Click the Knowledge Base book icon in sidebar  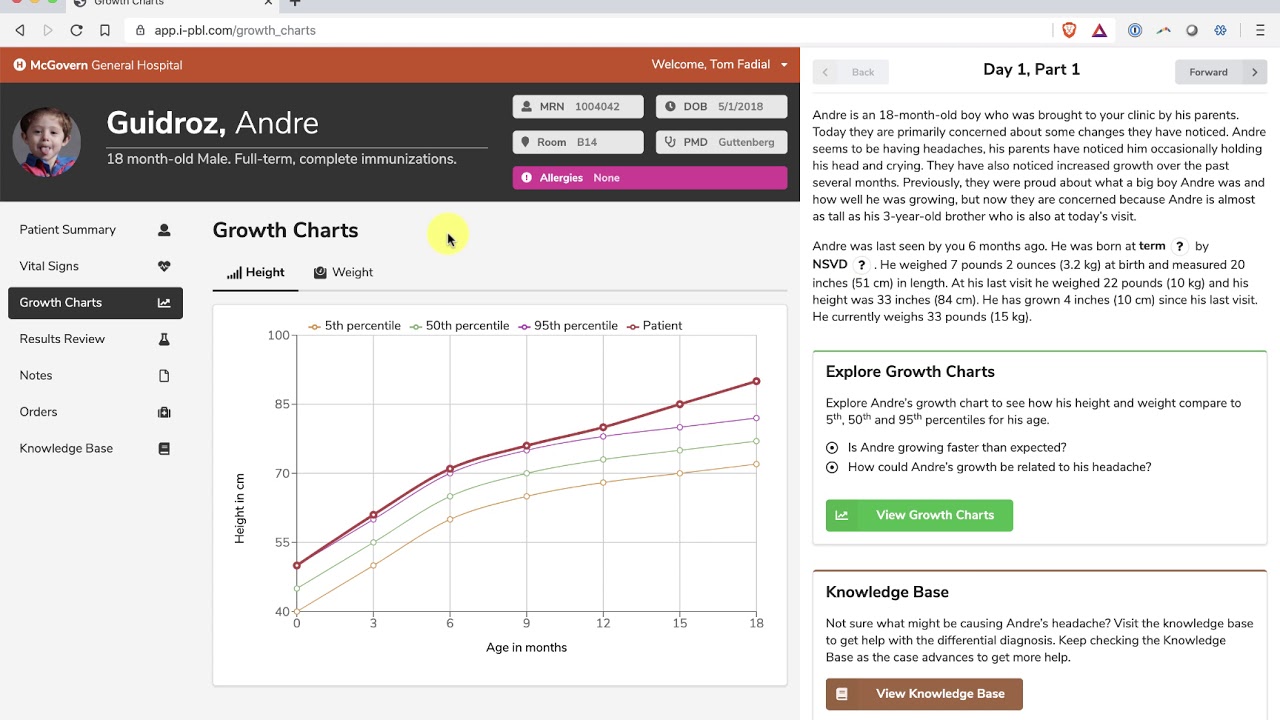(164, 448)
